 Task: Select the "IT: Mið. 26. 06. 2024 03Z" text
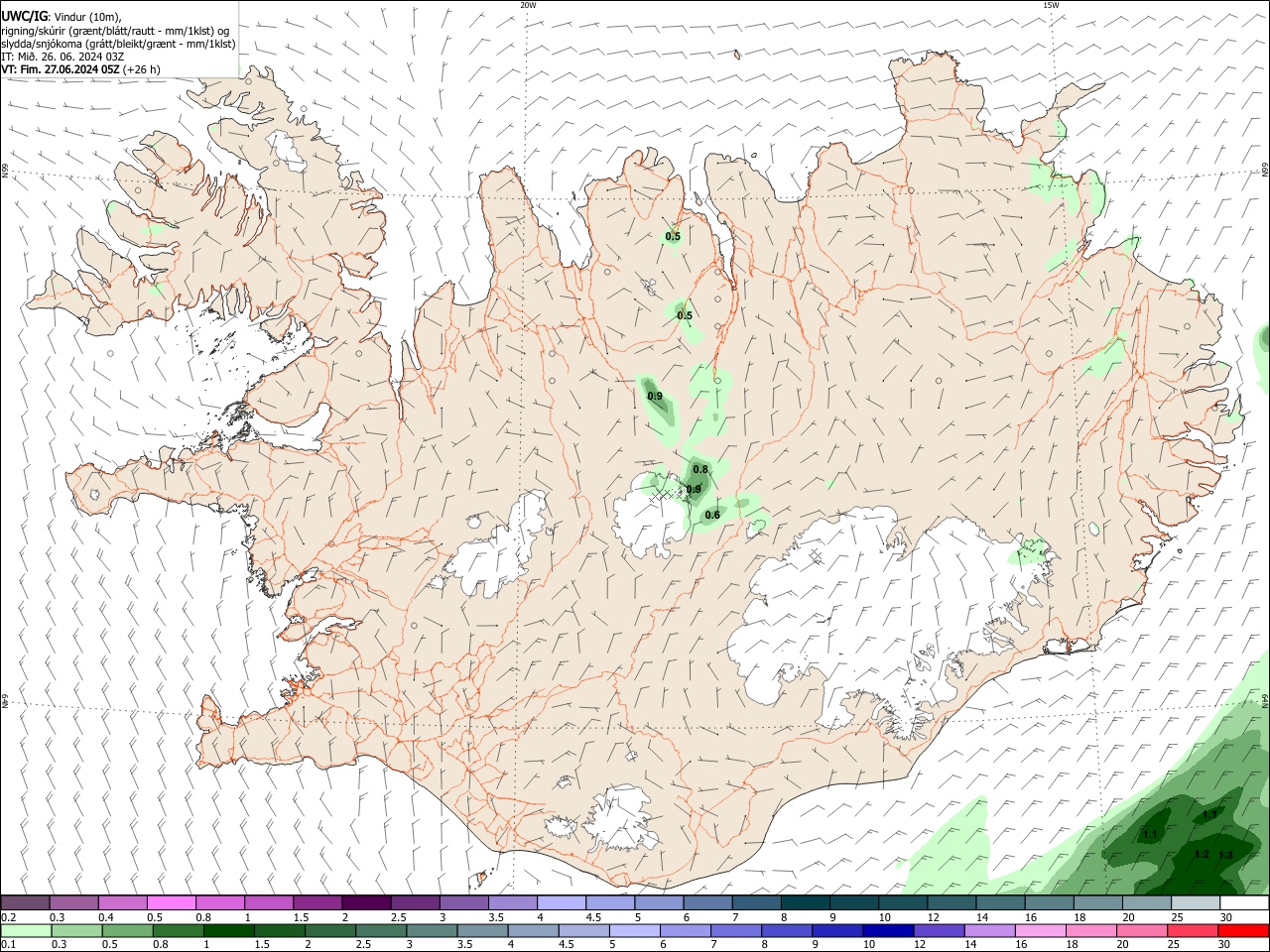(63, 57)
